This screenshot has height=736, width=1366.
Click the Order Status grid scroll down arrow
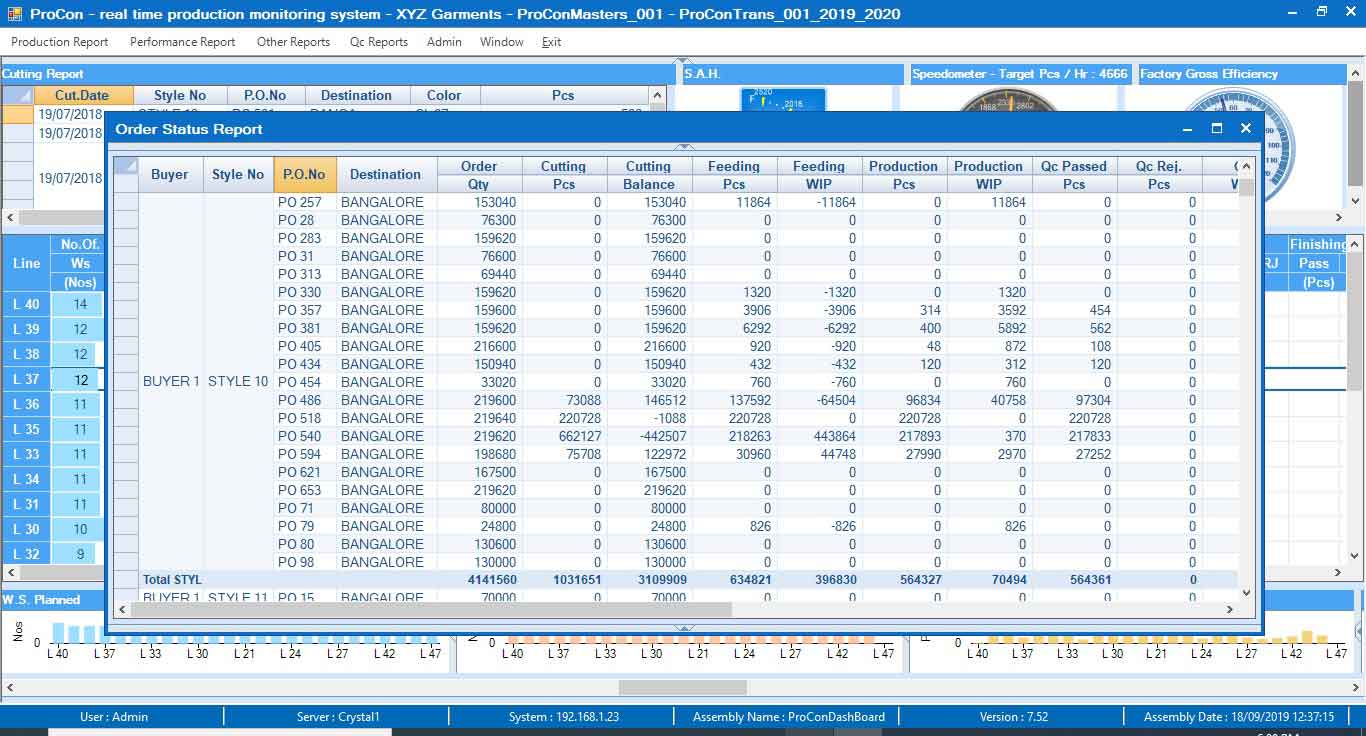pyautogui.click(x=1246, y=592)
